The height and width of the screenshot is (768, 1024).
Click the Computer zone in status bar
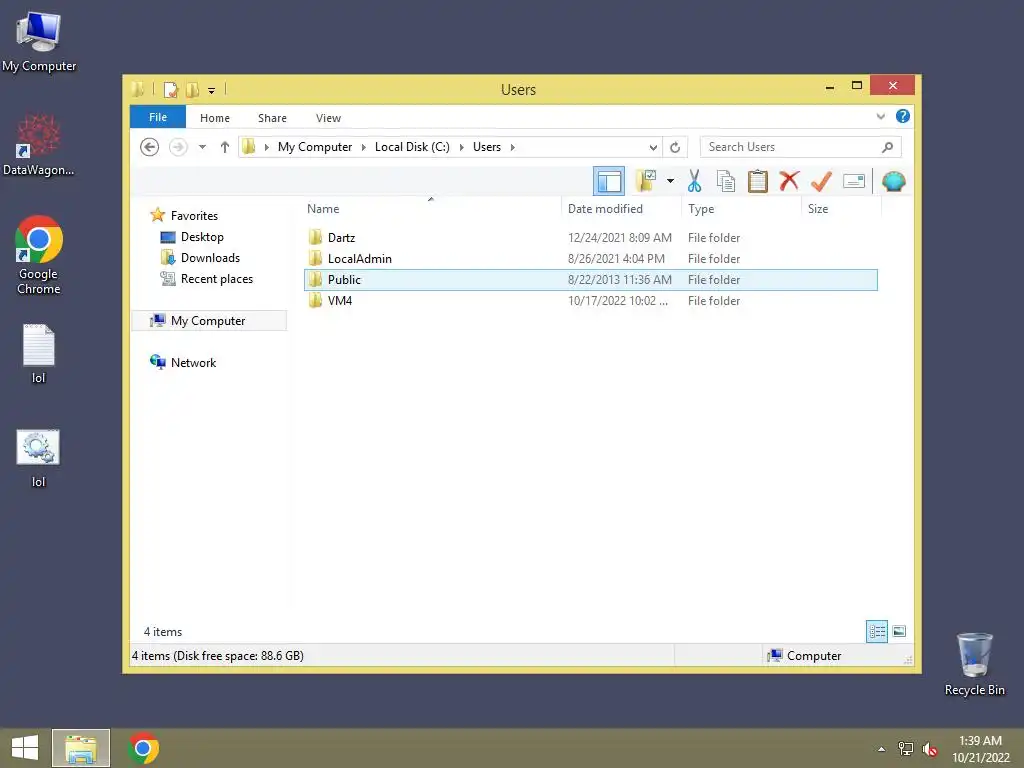point(806,655)
